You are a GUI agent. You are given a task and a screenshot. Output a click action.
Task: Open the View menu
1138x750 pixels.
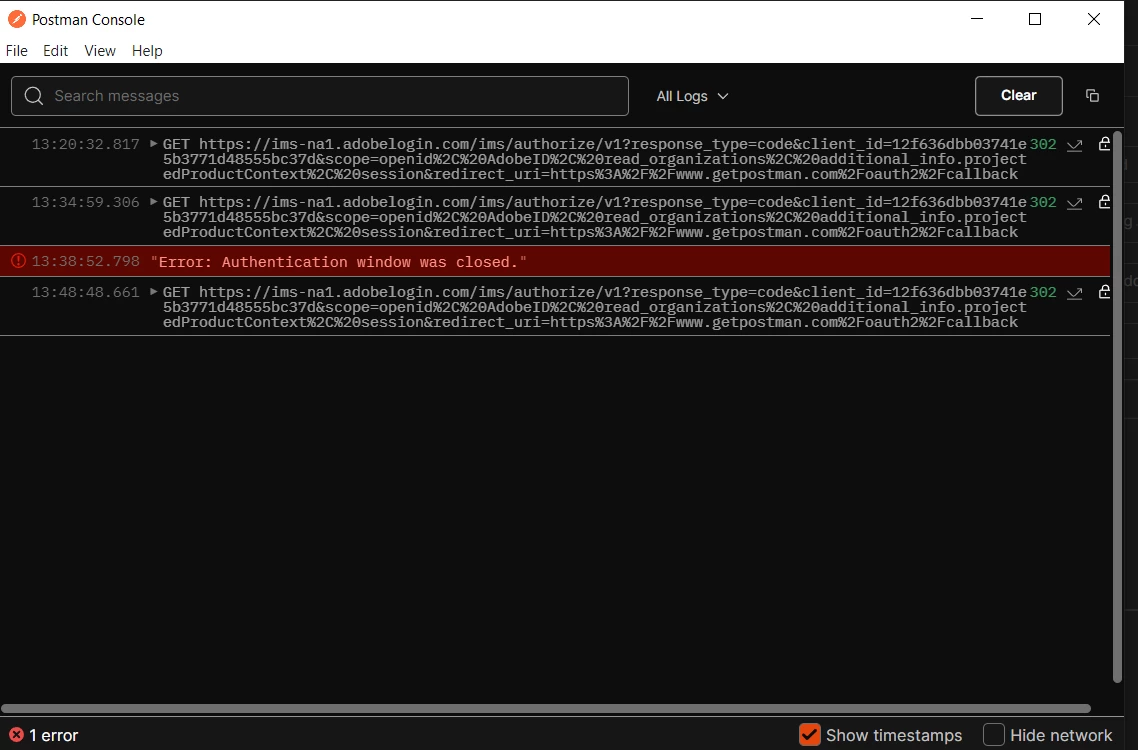pos(99,51)
